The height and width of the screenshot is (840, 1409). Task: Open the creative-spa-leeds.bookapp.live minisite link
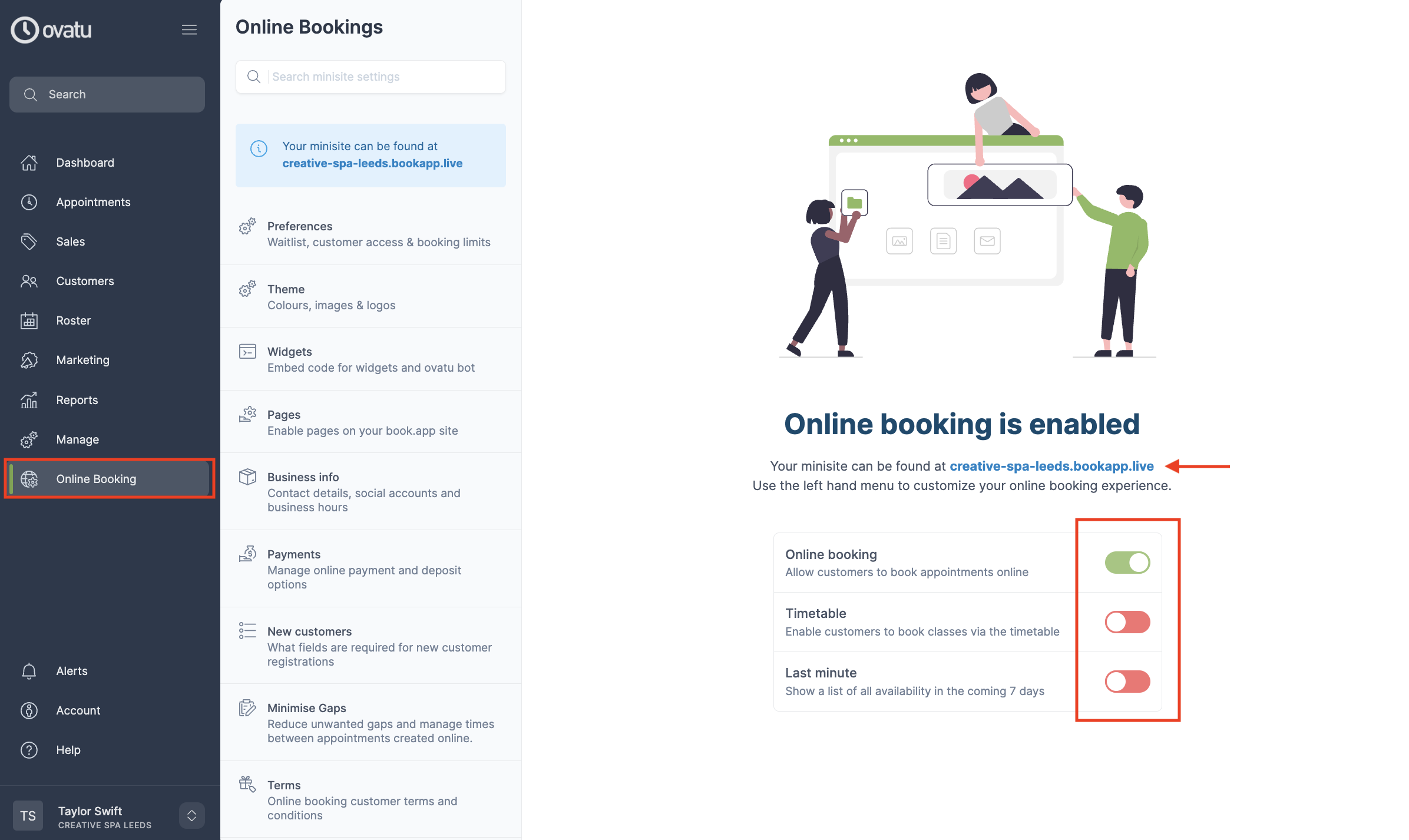1051,465
